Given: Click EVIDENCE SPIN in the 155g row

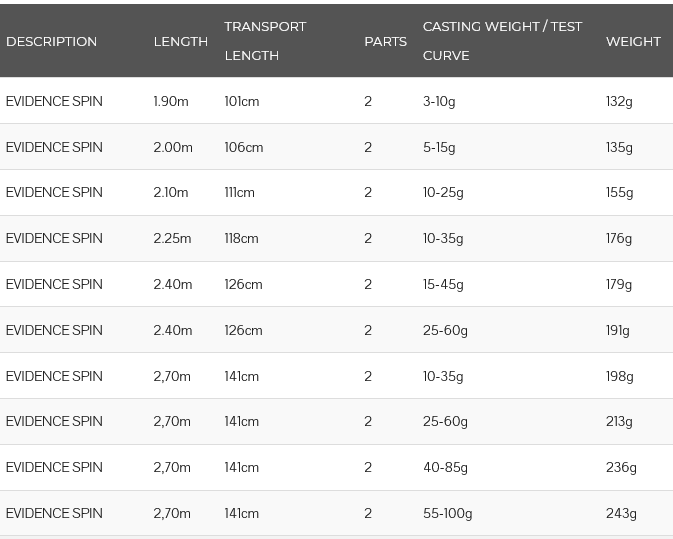Looking at the screenshot, I should 54,192.
